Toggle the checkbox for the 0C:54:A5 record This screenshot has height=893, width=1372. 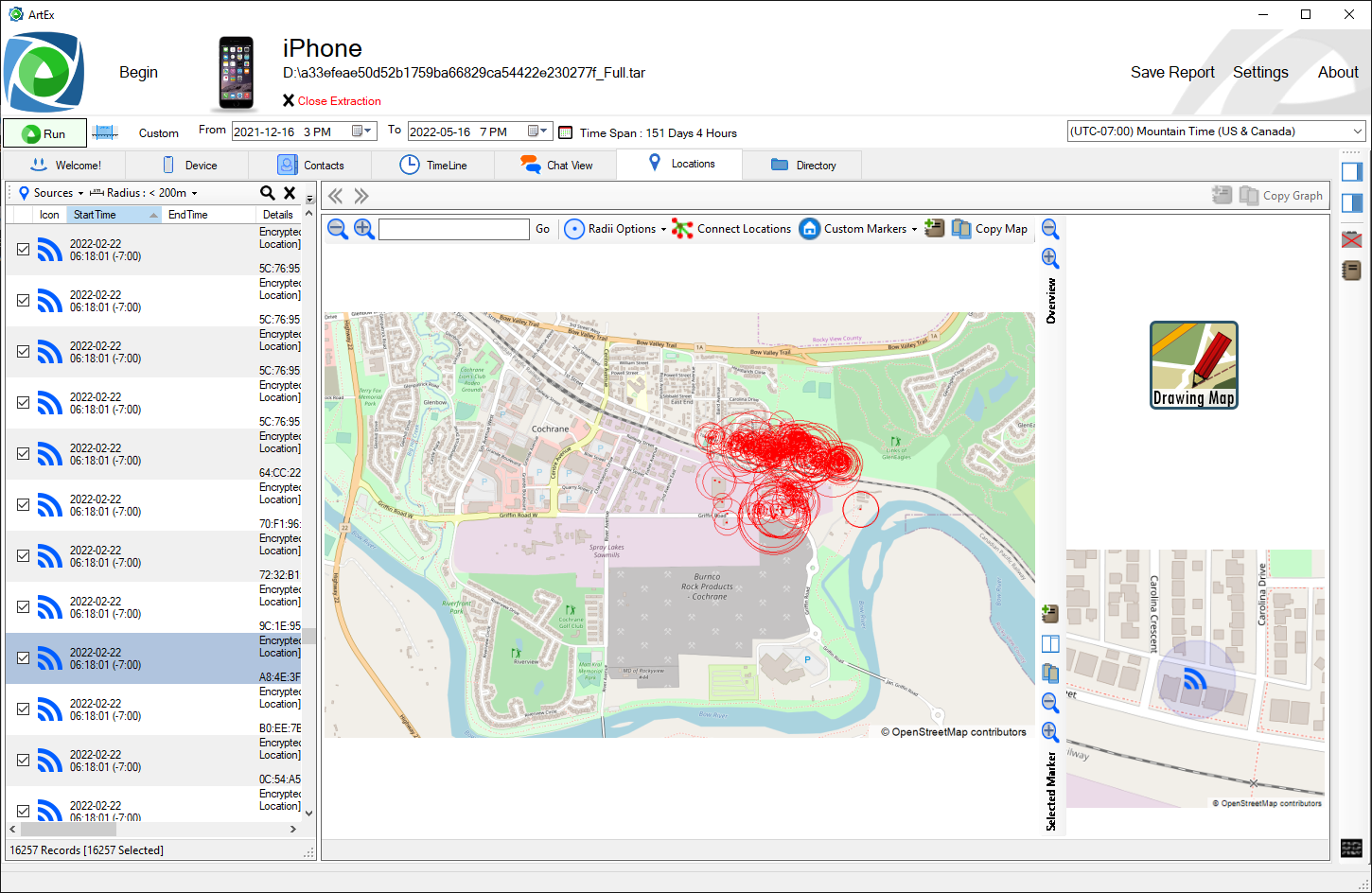(24, 761)
